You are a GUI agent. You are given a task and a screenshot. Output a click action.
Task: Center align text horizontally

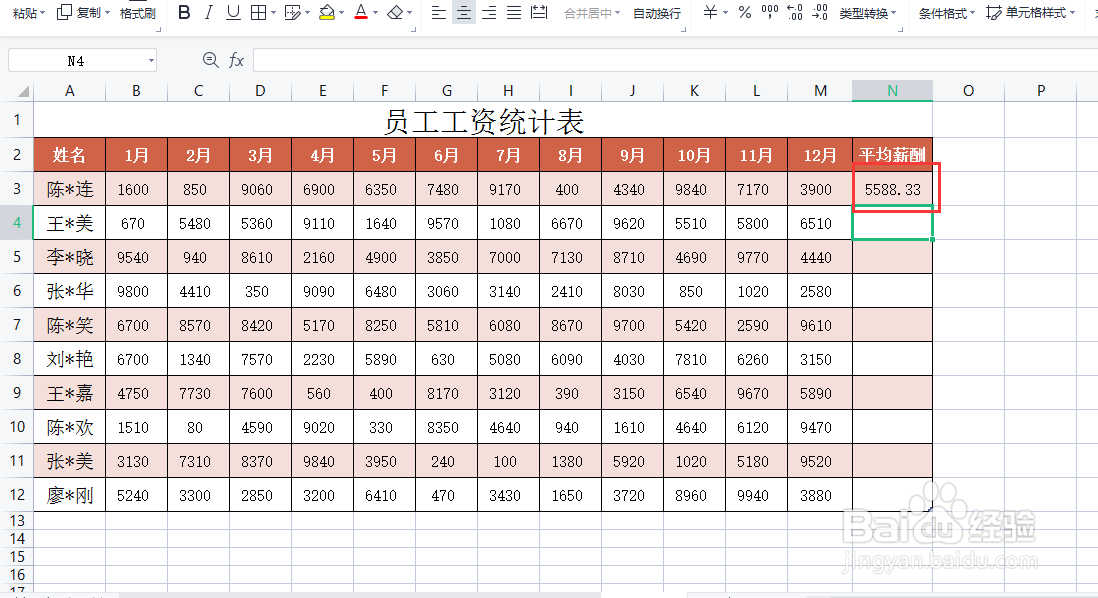464,13
